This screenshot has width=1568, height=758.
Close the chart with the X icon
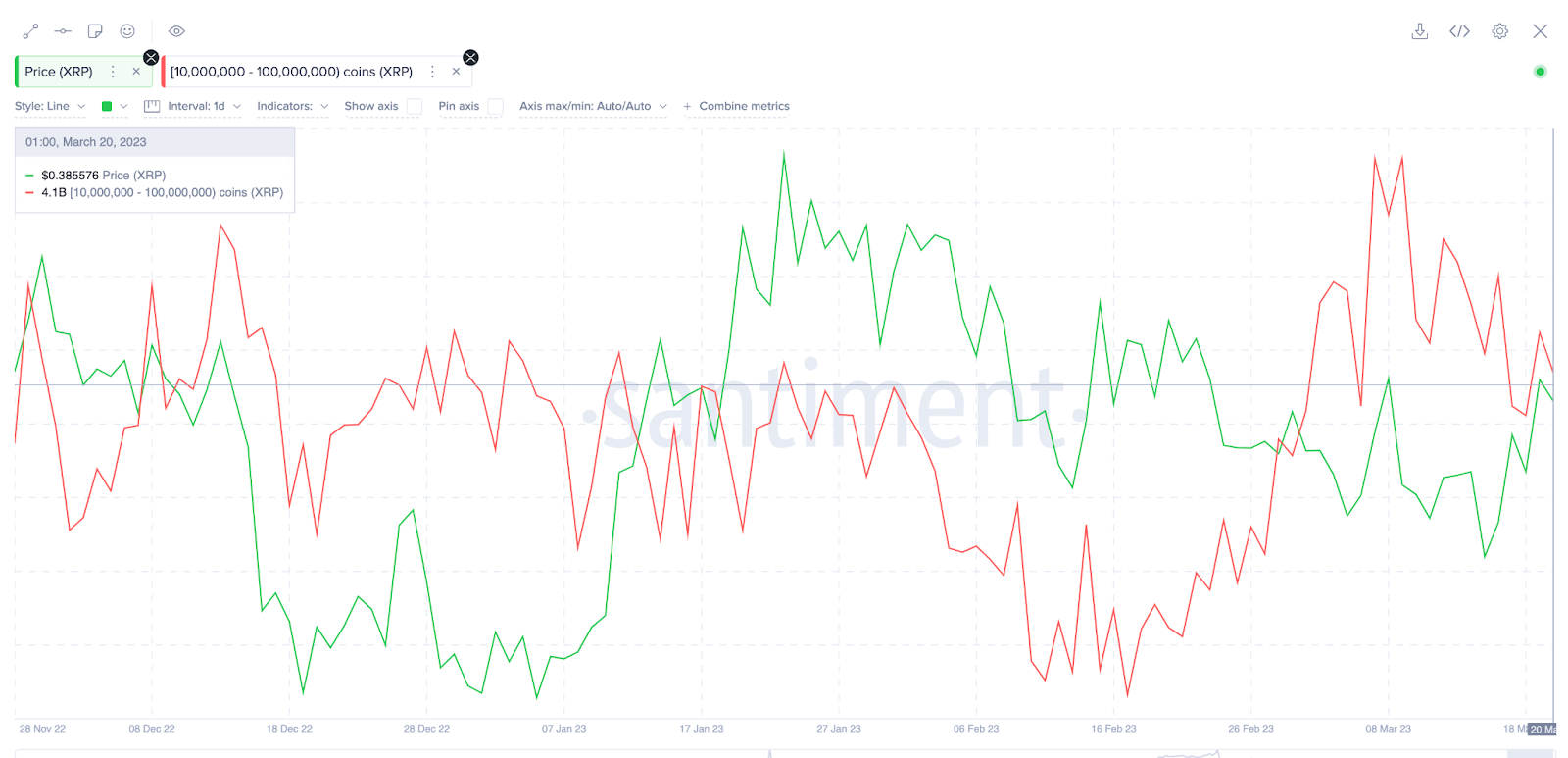1541,31
